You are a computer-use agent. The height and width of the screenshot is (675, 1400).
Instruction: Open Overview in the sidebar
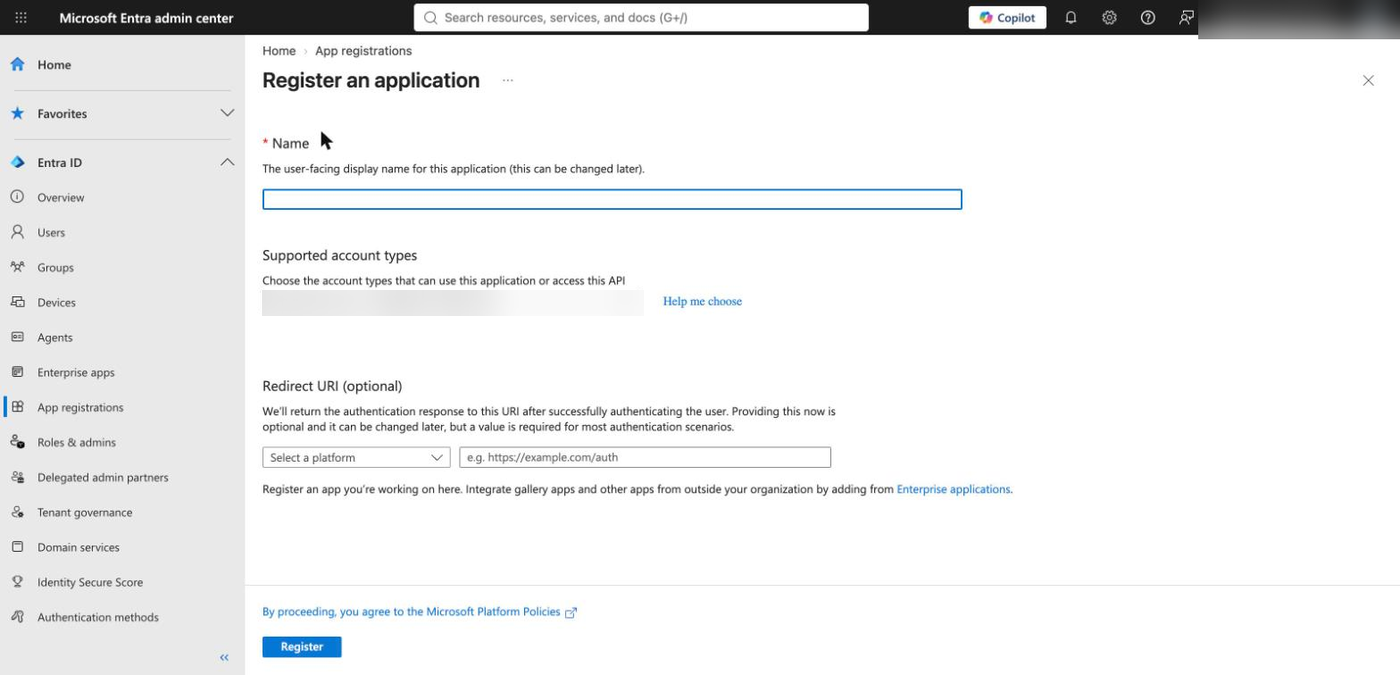[61, 197]
